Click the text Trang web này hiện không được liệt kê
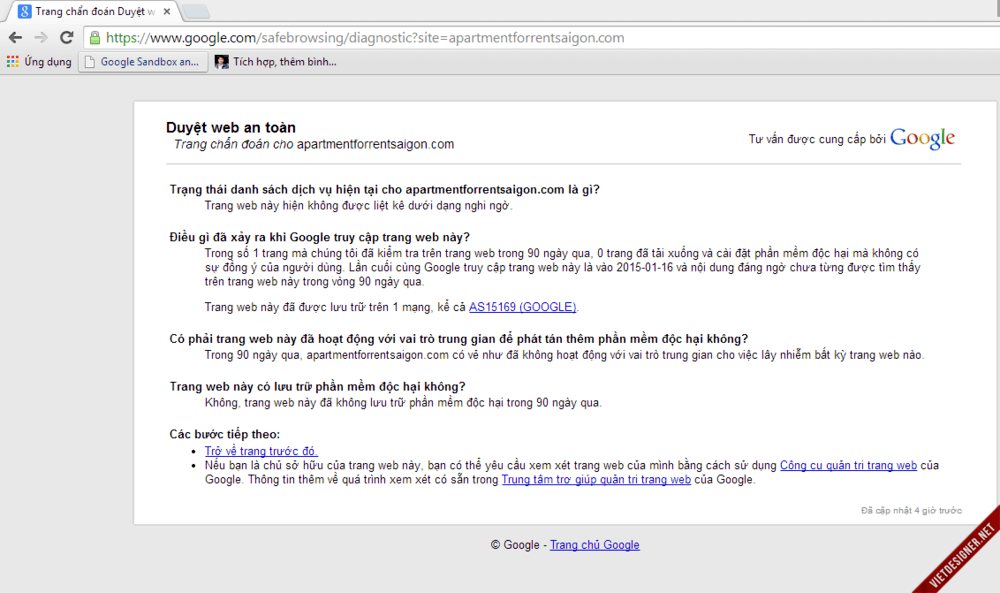Viewport: 1000px width, 593px height. point(358,205)
